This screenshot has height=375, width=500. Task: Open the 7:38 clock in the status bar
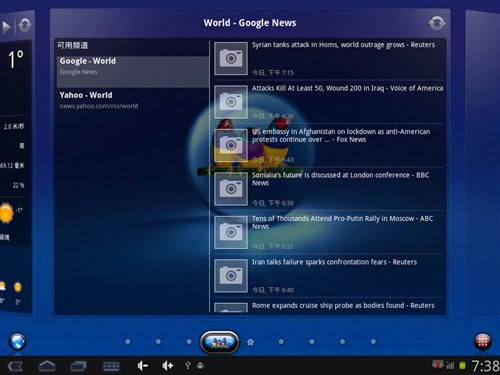pos(486,366)
